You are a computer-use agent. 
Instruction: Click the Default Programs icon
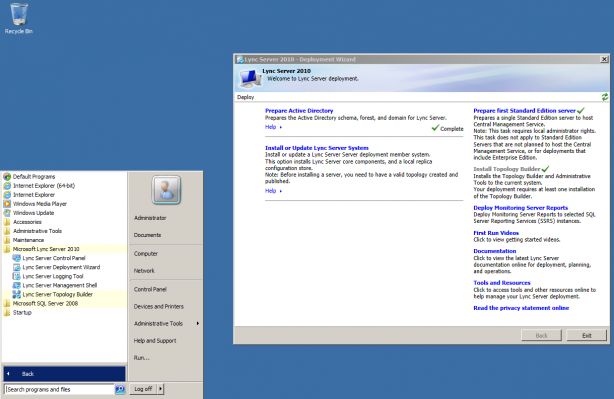point(7,177)
